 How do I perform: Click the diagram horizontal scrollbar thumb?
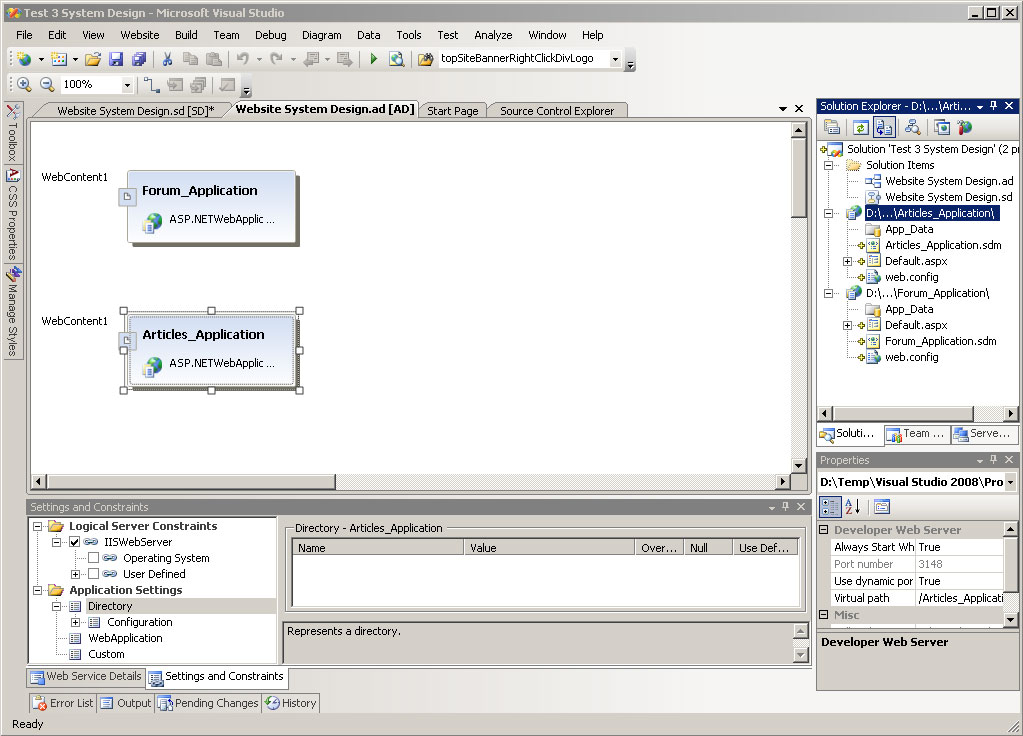(x=191, y=482)
